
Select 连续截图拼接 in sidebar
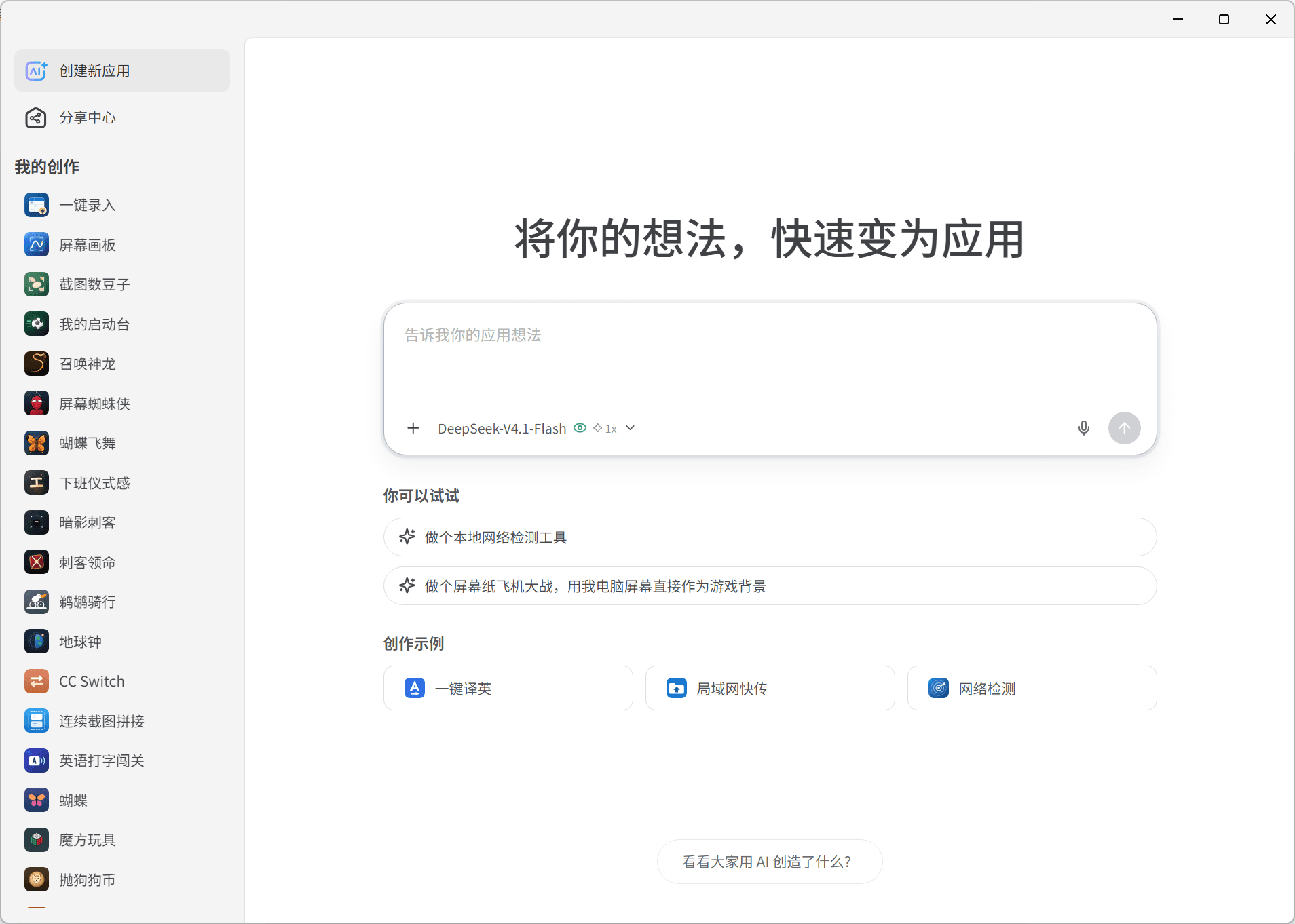[x=122, y=721]
